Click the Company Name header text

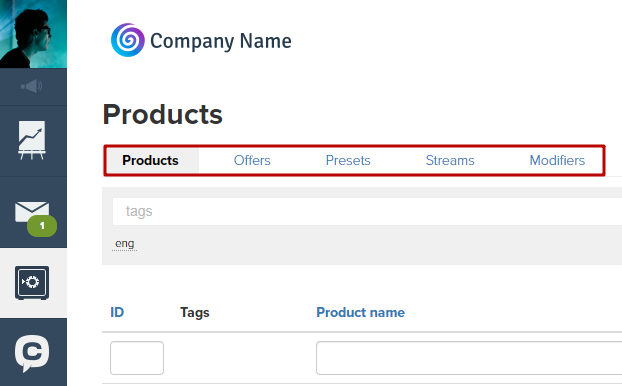(x=221, y=41)
